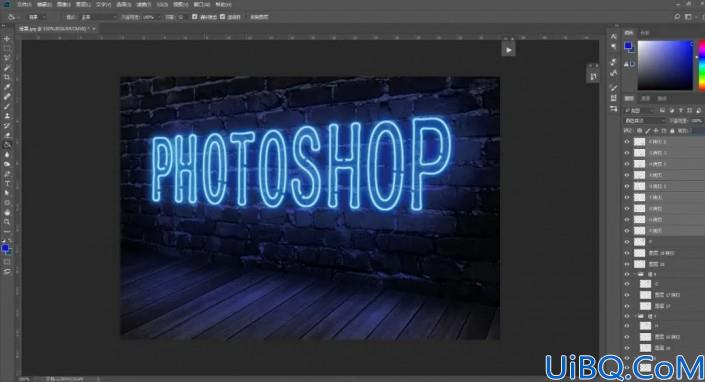
Task: Filter layers by pixel image icon
Action: 662,110
